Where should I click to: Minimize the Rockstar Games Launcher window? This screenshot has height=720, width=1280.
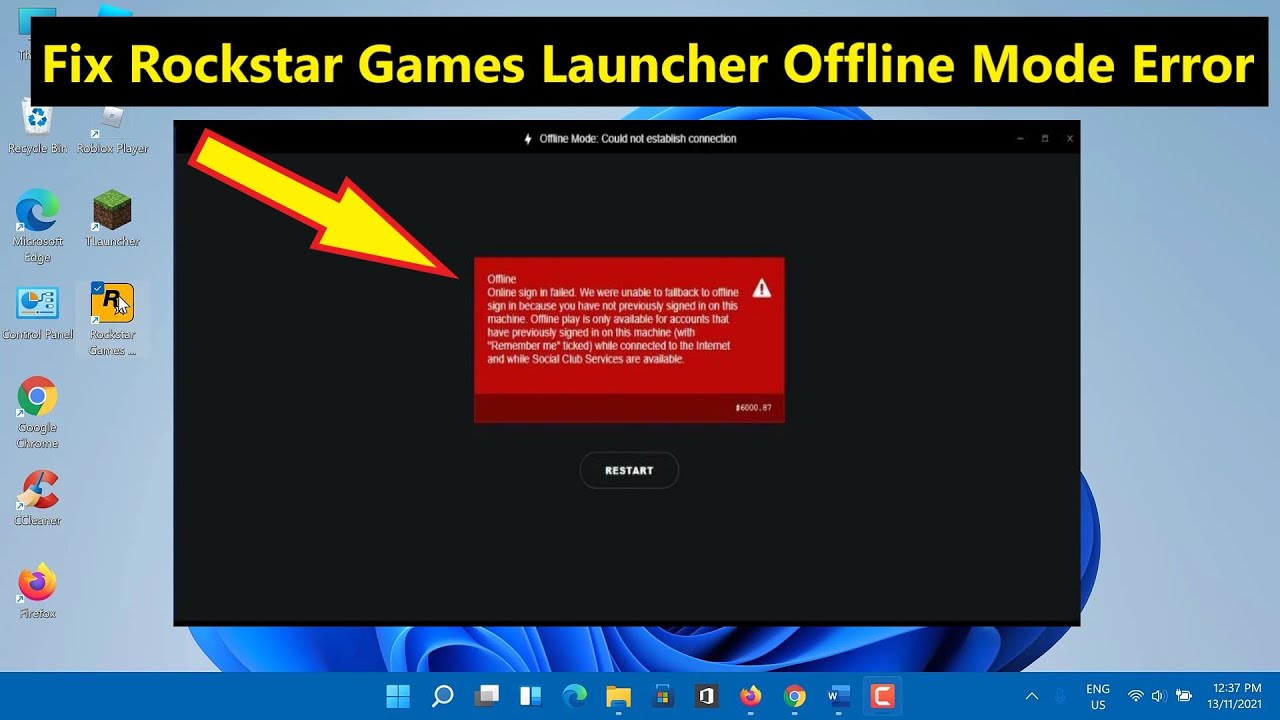pyautogui.click(x=1020, y=139)
